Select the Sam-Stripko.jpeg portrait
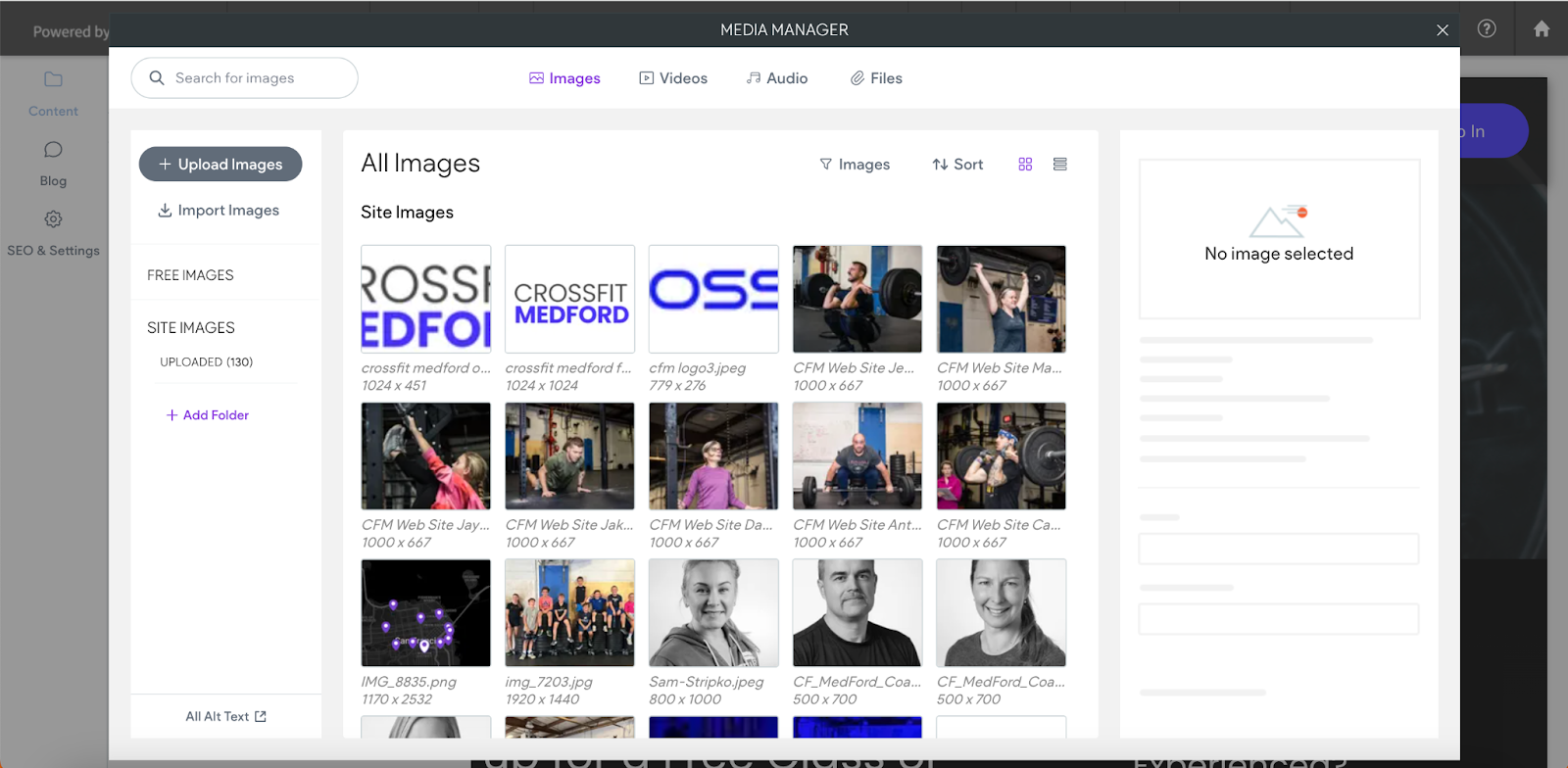Viewport: 1568px width, 768px height. 713,612
